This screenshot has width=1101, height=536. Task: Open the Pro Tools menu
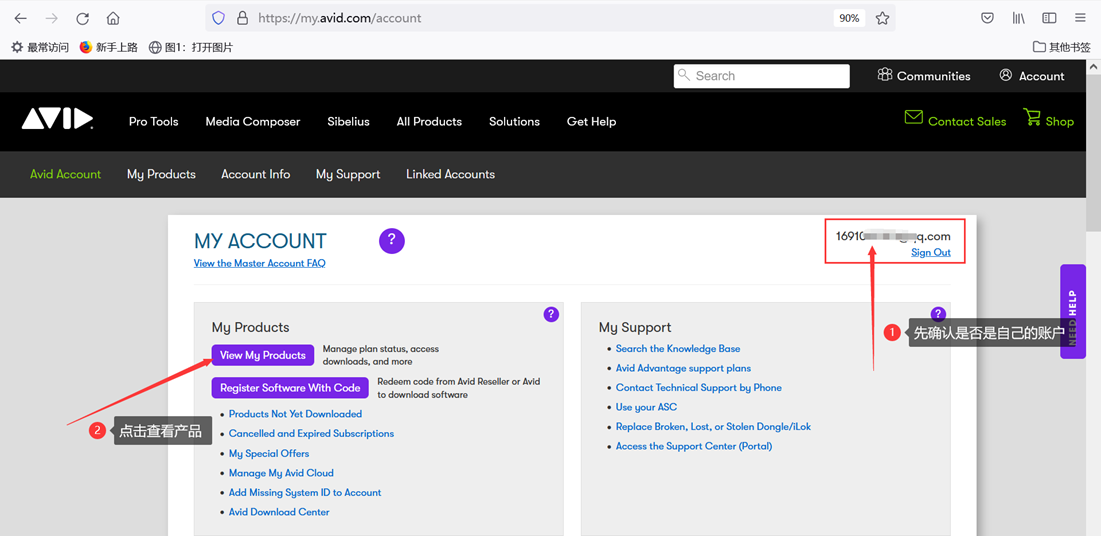pyautogui.click(x=153, y=122)
